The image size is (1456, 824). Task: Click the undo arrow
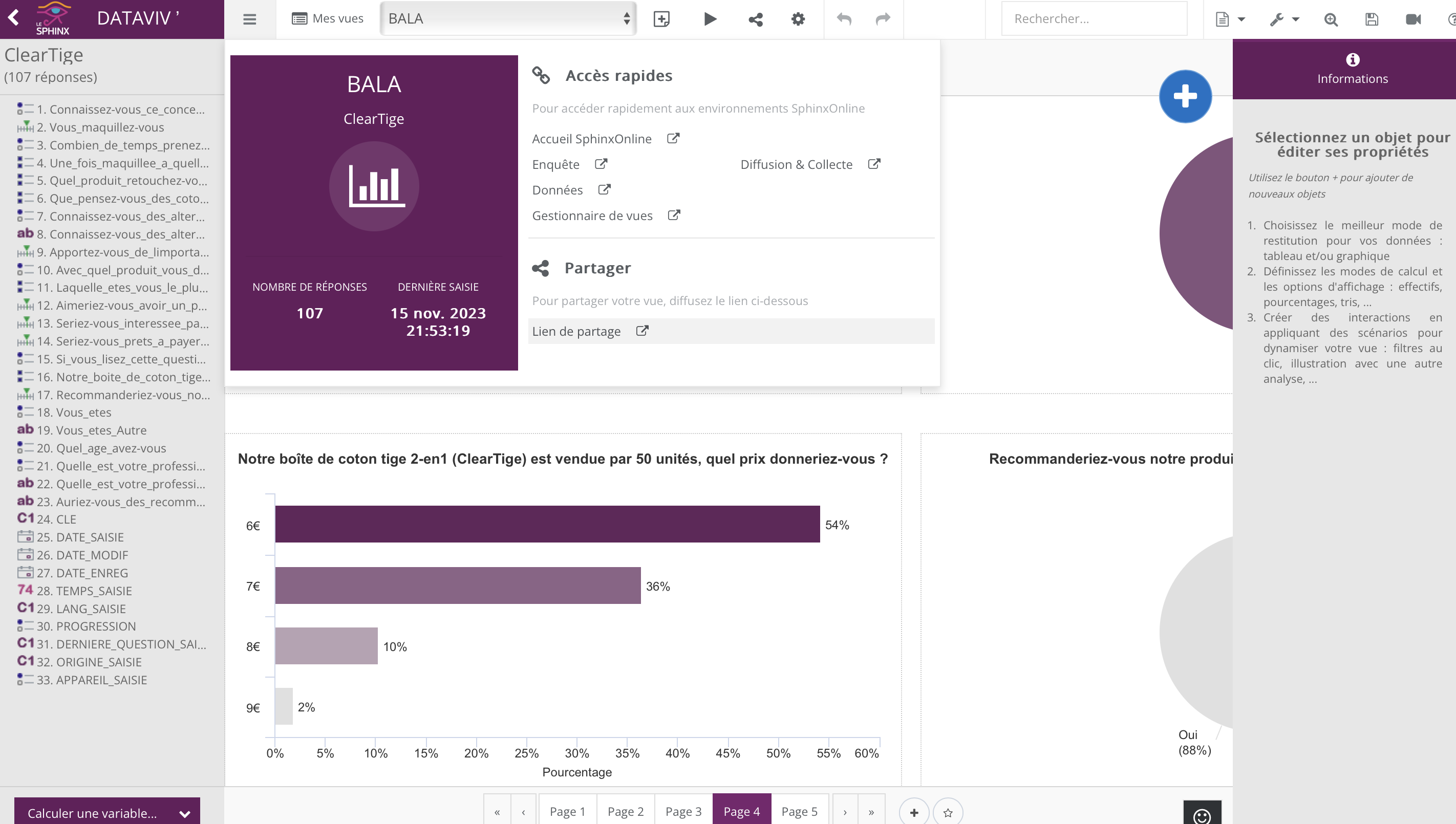tap(844, 19)
